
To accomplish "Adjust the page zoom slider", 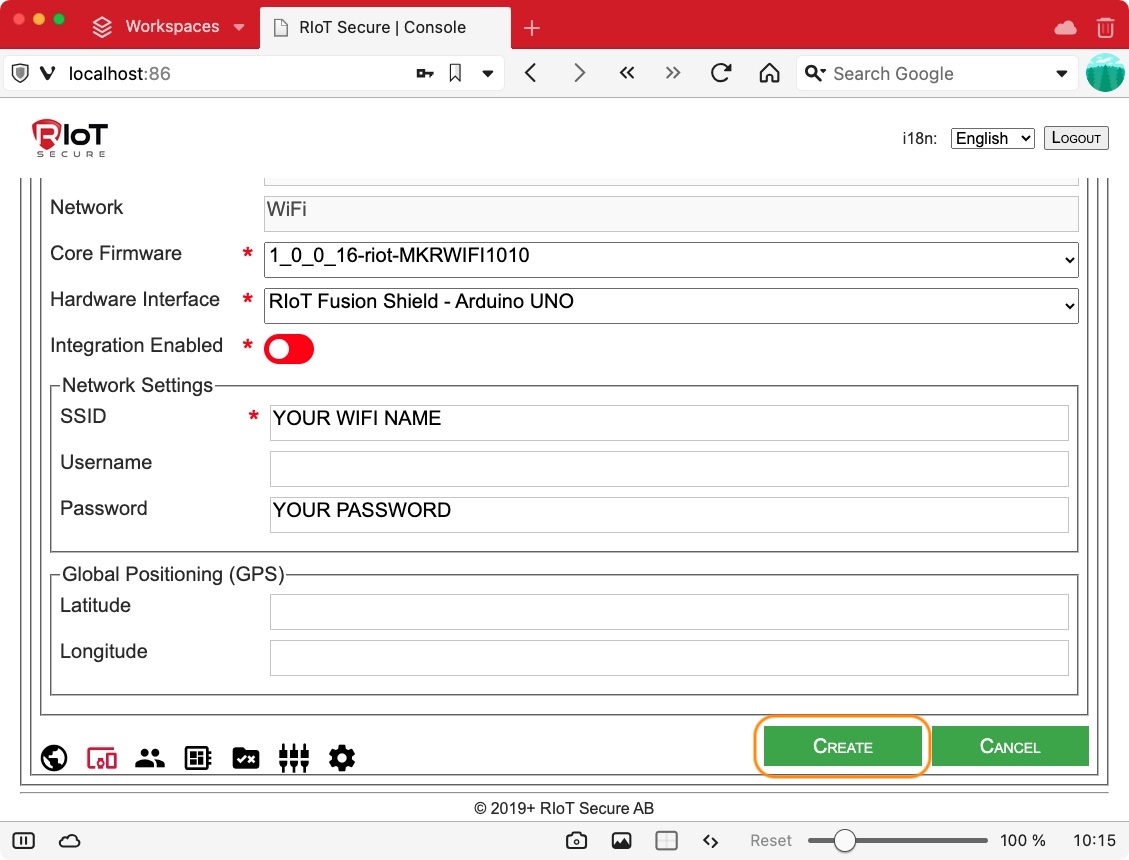I will [x=845, y=841].
